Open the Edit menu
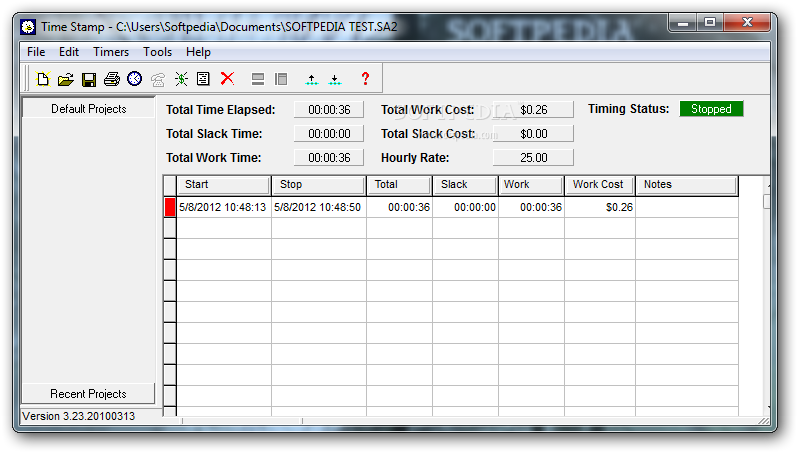This screenshot has width=798, height=453. point(69,52)
